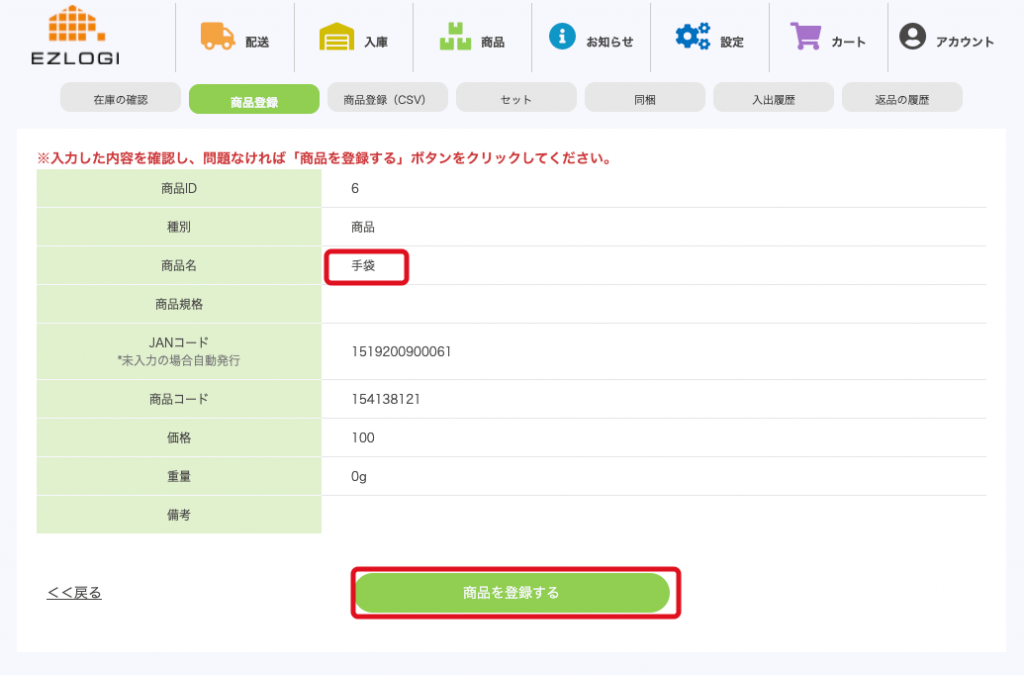Click the orange delivery truck icon
Image resolution: width=1024 pixels, height=675 pixels.
coord(217,37)
